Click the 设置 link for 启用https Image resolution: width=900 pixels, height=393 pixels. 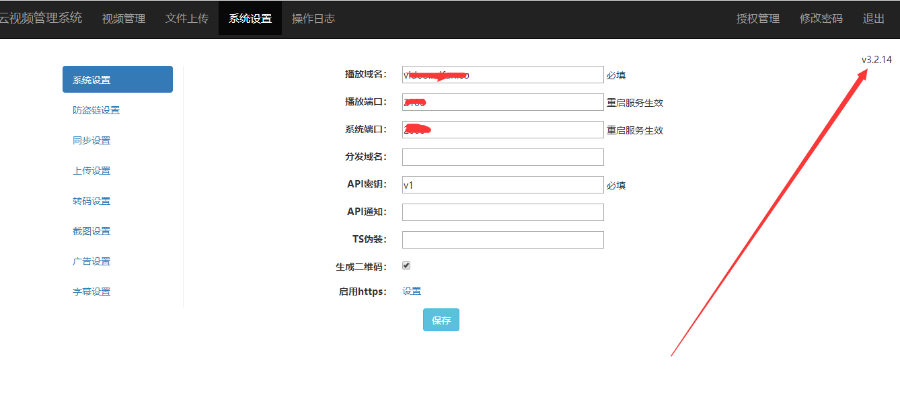coord(412,291)
